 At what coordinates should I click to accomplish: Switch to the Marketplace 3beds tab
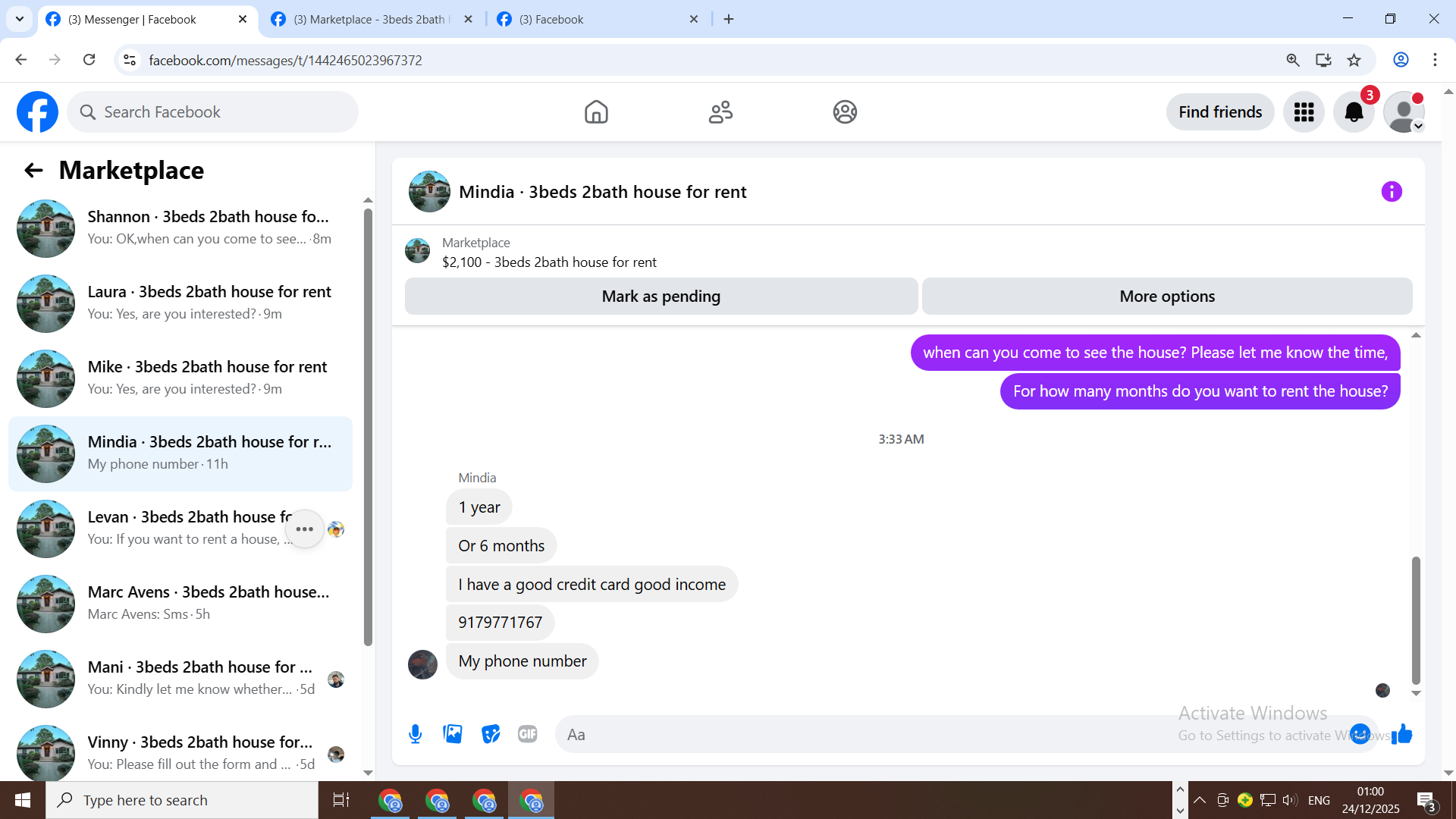tap(372, 19)
